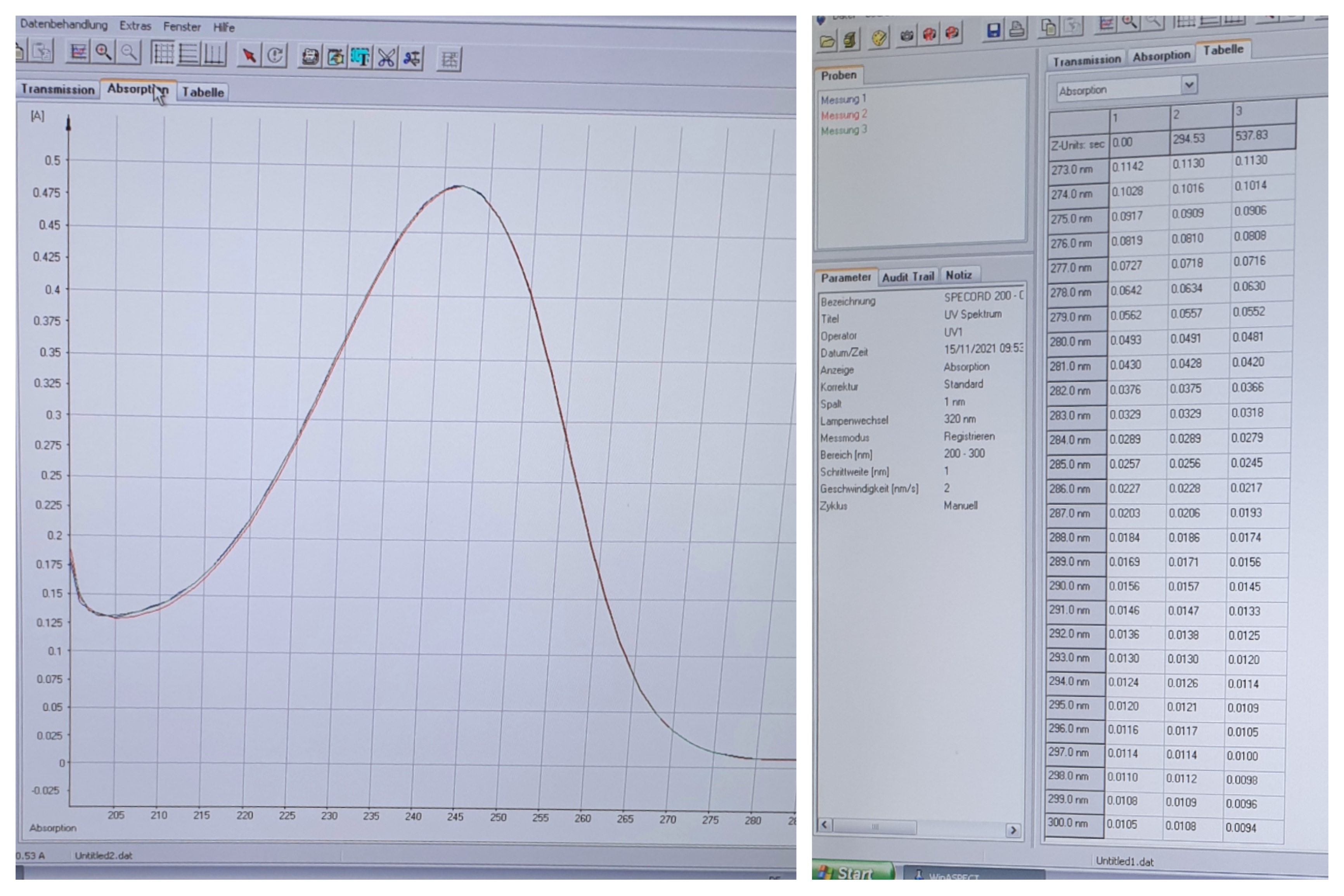
Task: Click the open folder icon in right window
Action: pyautogui.click(x=827, y=41)
